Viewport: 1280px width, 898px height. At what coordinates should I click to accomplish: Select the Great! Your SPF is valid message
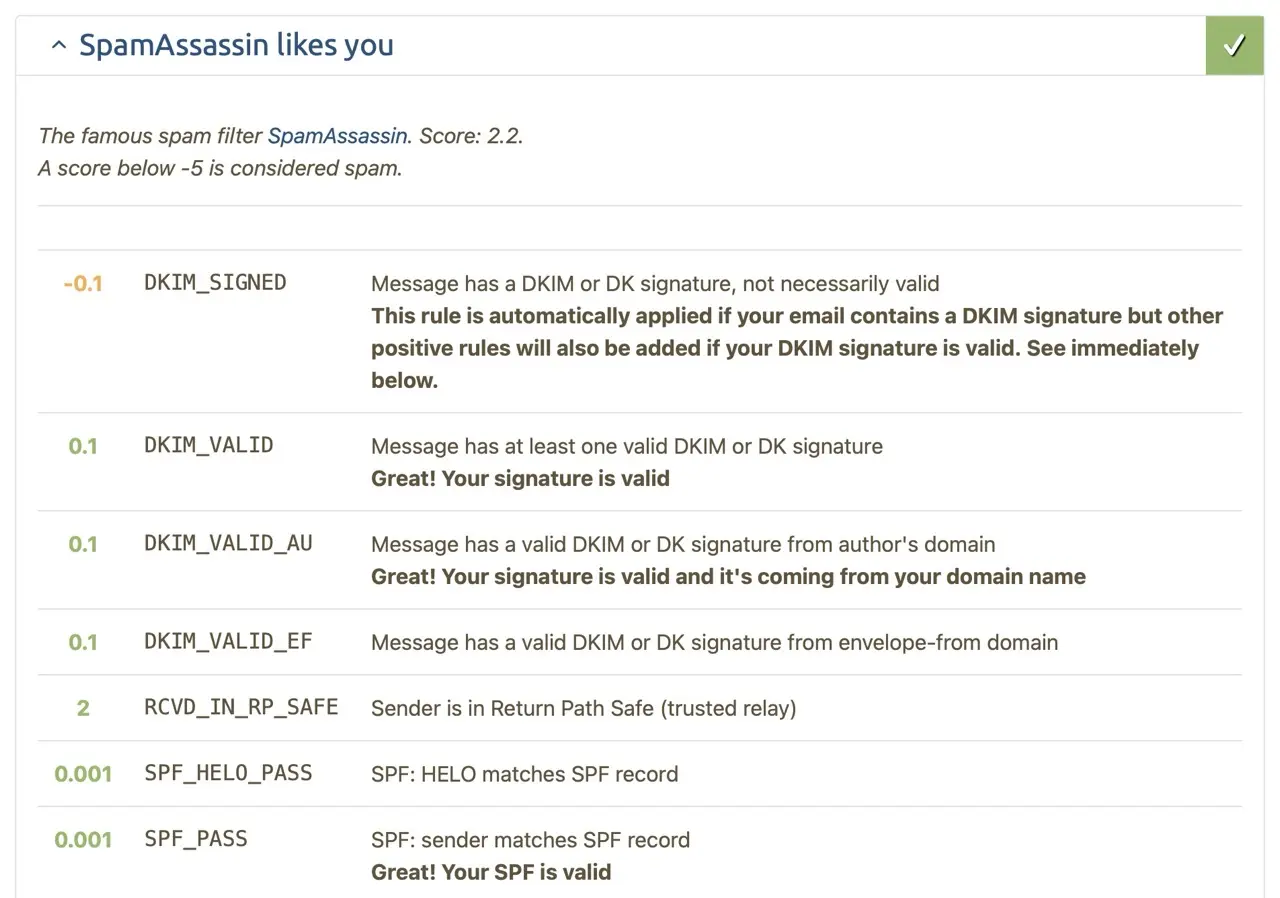(x=491, y=872)
